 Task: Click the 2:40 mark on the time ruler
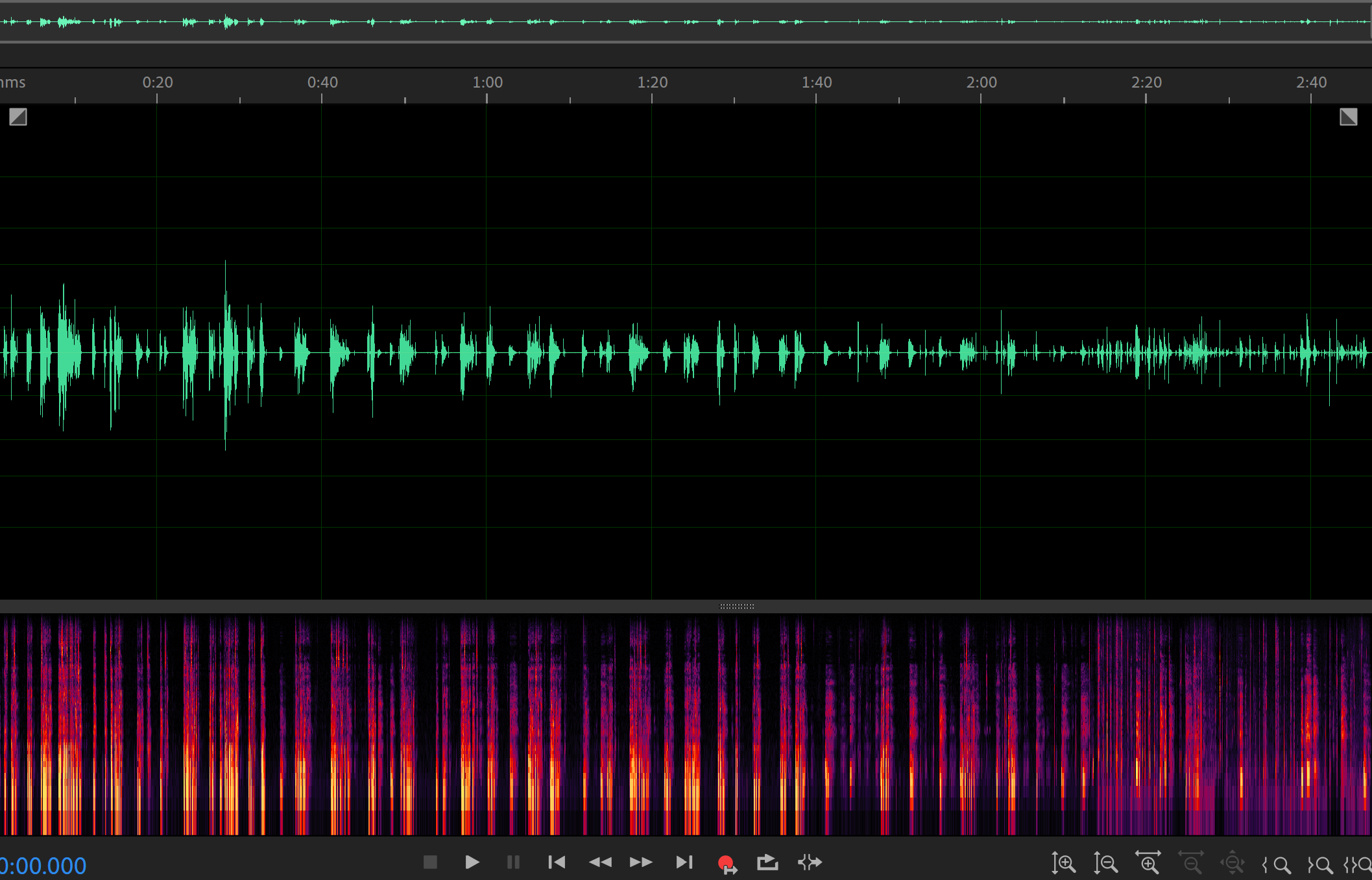point(1311,82)
